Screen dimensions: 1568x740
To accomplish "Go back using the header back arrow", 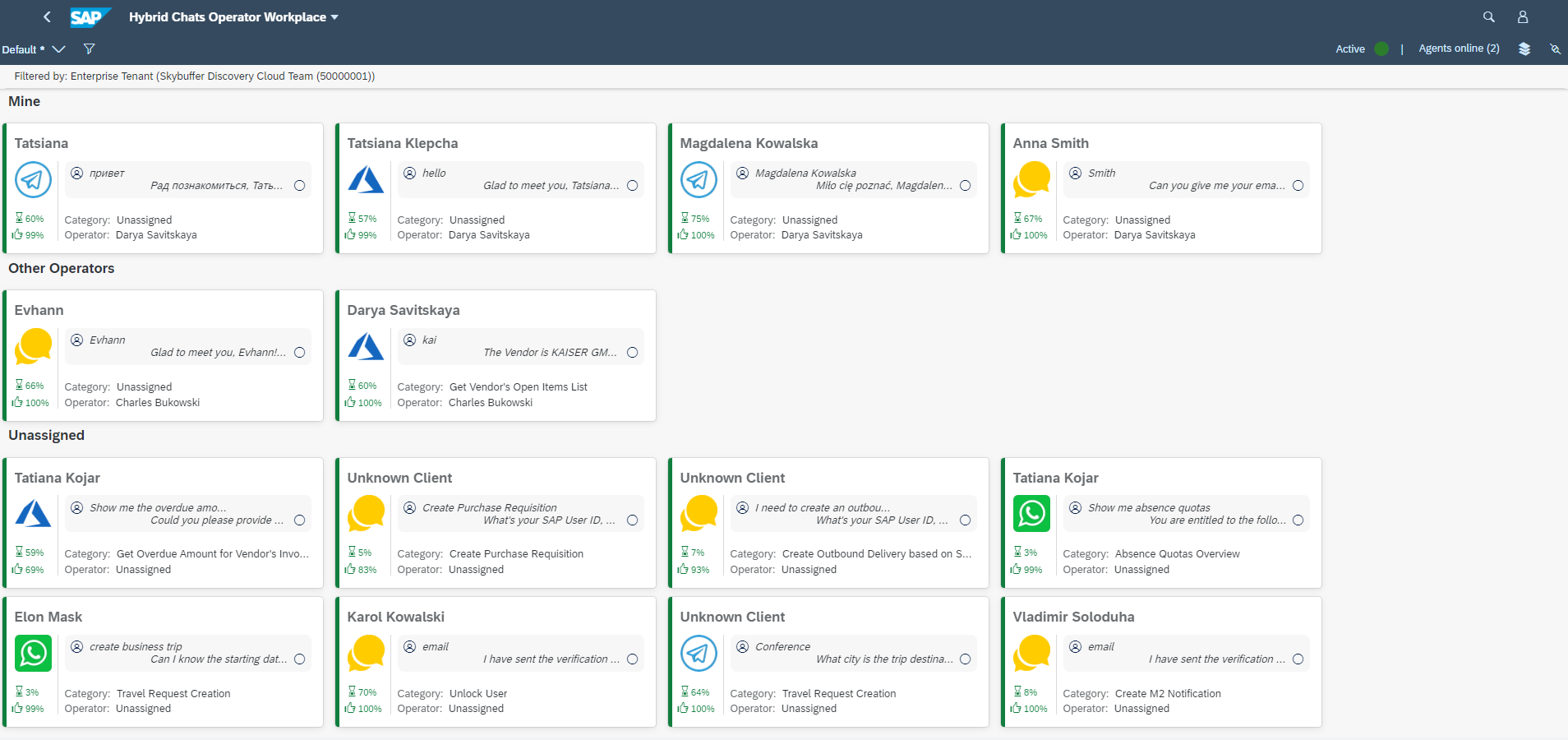I will 47,16.
